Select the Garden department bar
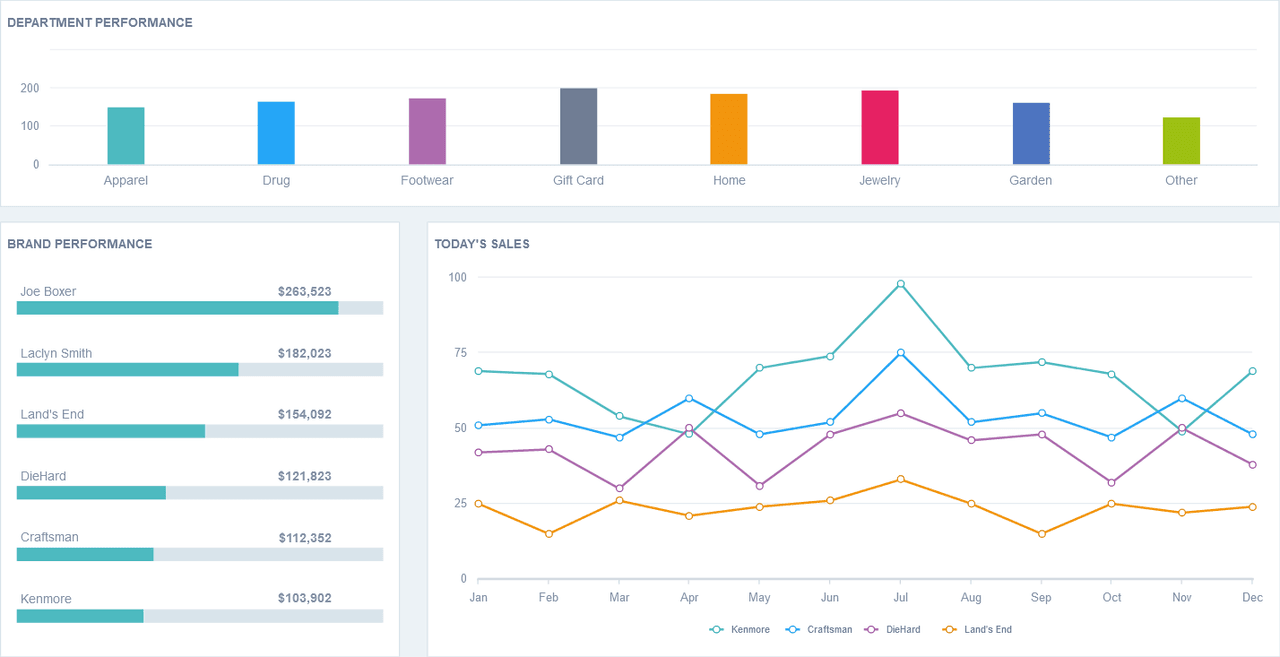 pyautogui.click(x=1031, y=133)
